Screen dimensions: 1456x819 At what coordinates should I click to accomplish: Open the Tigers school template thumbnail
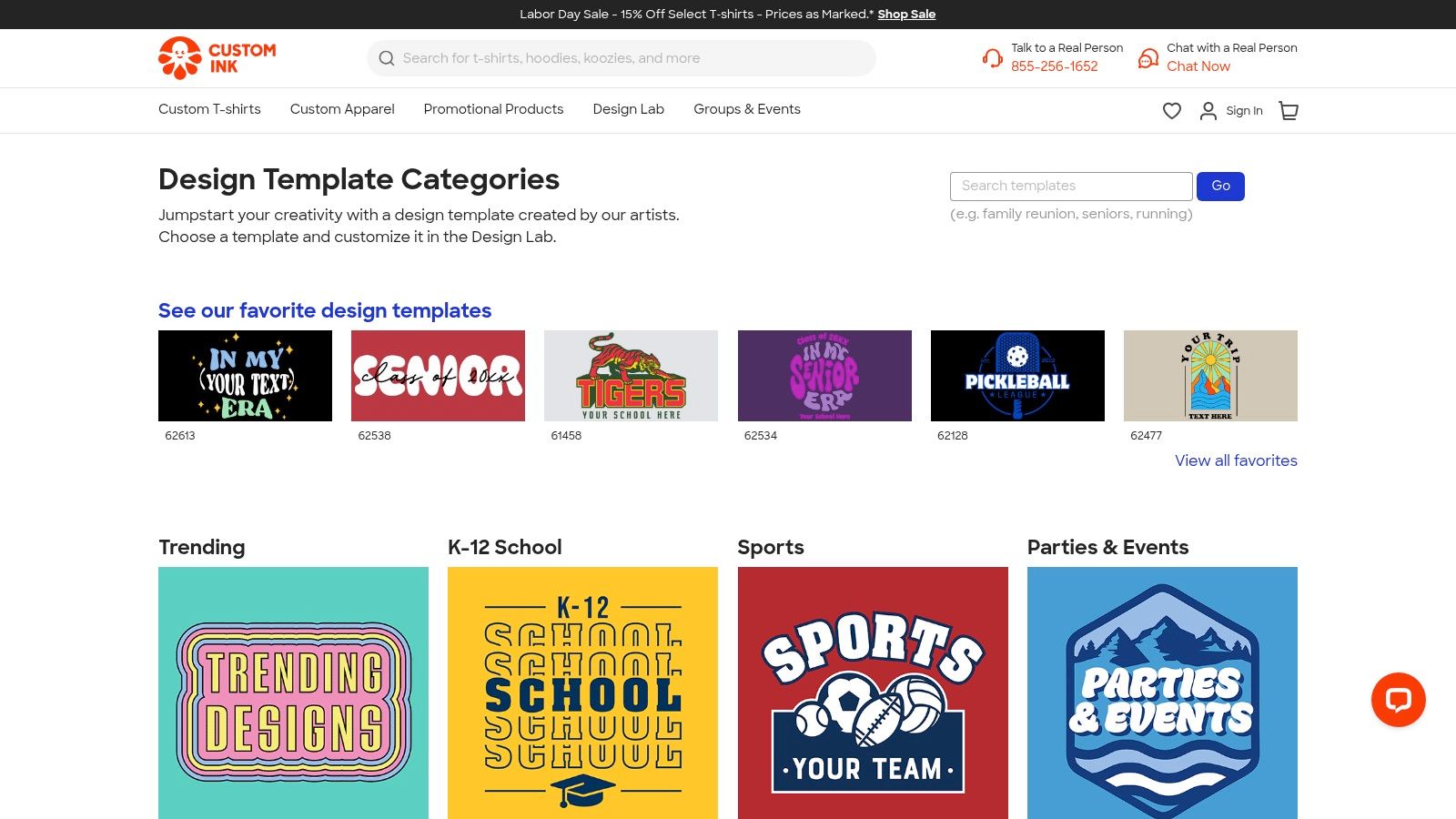coord(631,376)
